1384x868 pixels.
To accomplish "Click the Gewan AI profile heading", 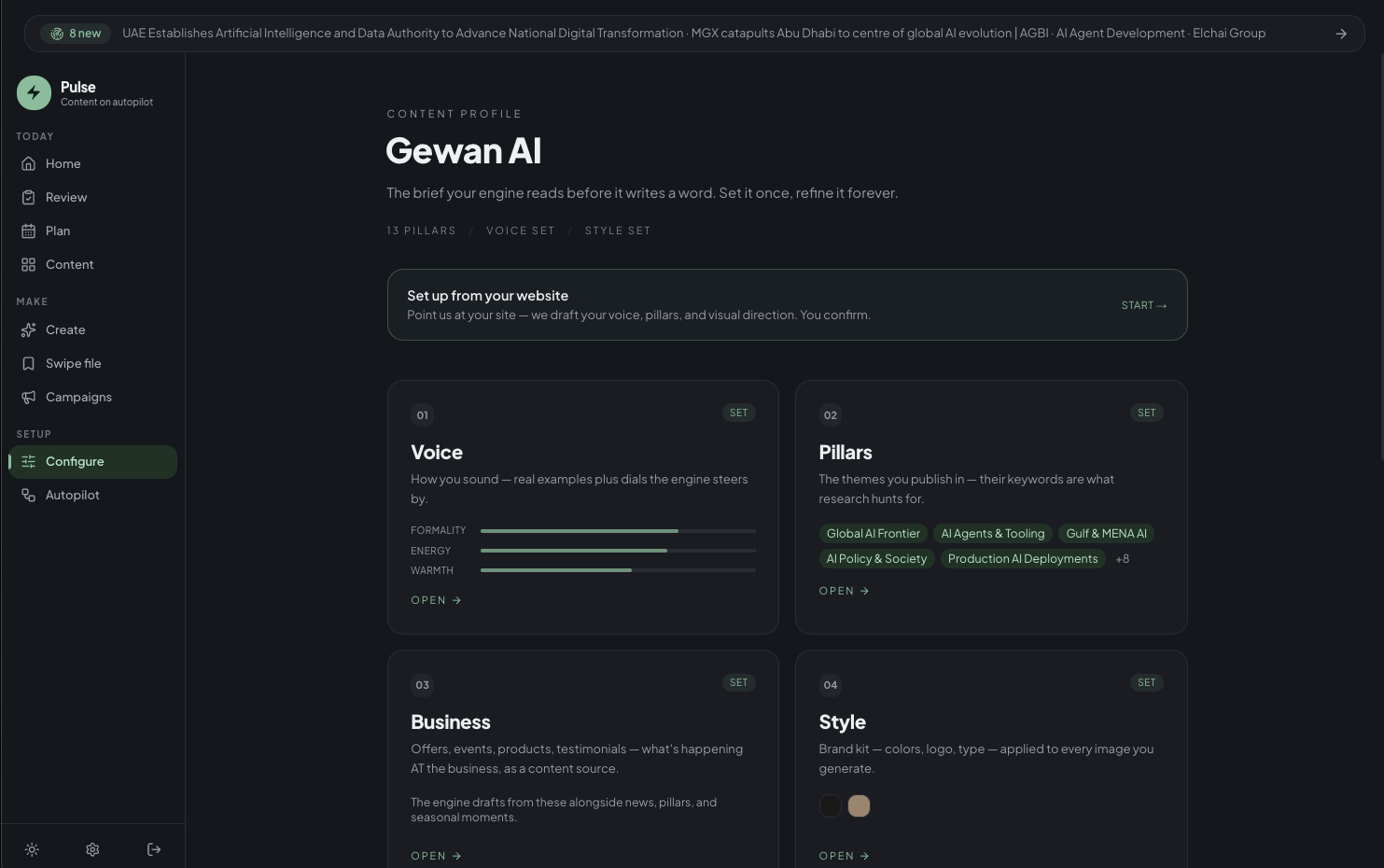I will [x=464, y=151].
